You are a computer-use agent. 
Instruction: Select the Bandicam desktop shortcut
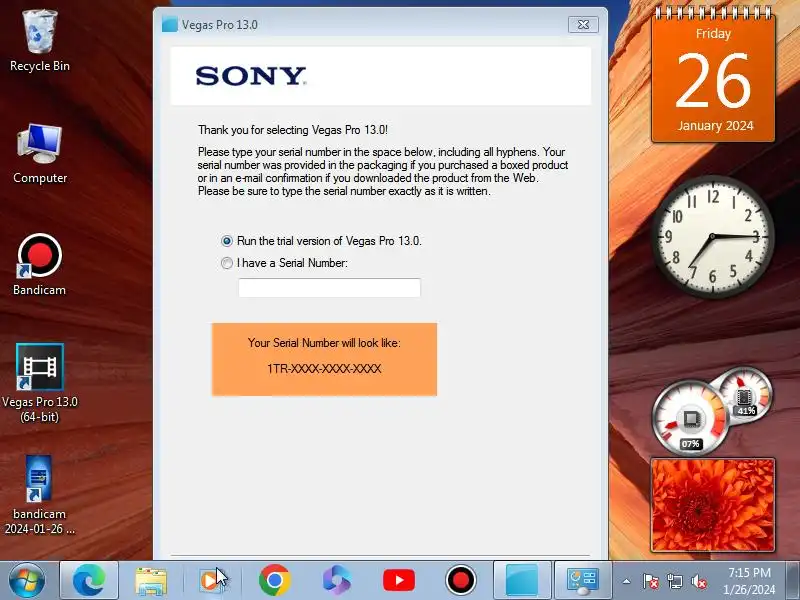tap(40, 264)
